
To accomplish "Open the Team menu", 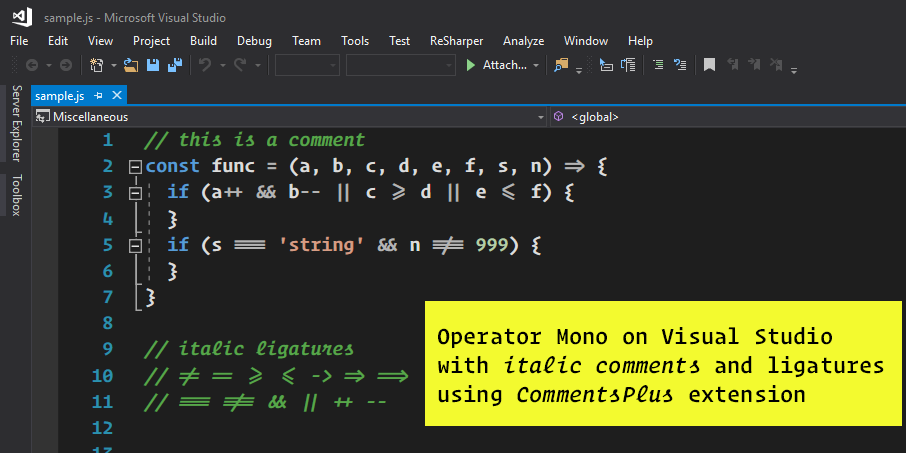I will [306, 41].
